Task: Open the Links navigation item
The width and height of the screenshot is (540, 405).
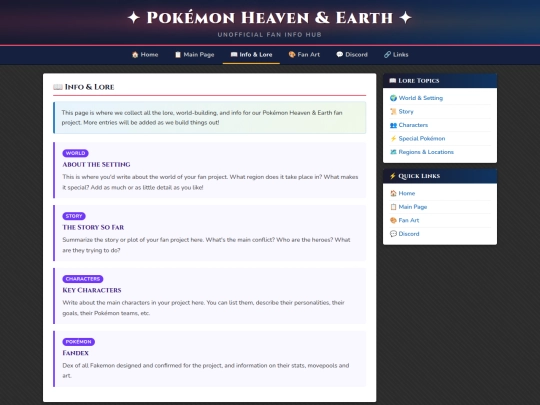Action: click(396, 54)
